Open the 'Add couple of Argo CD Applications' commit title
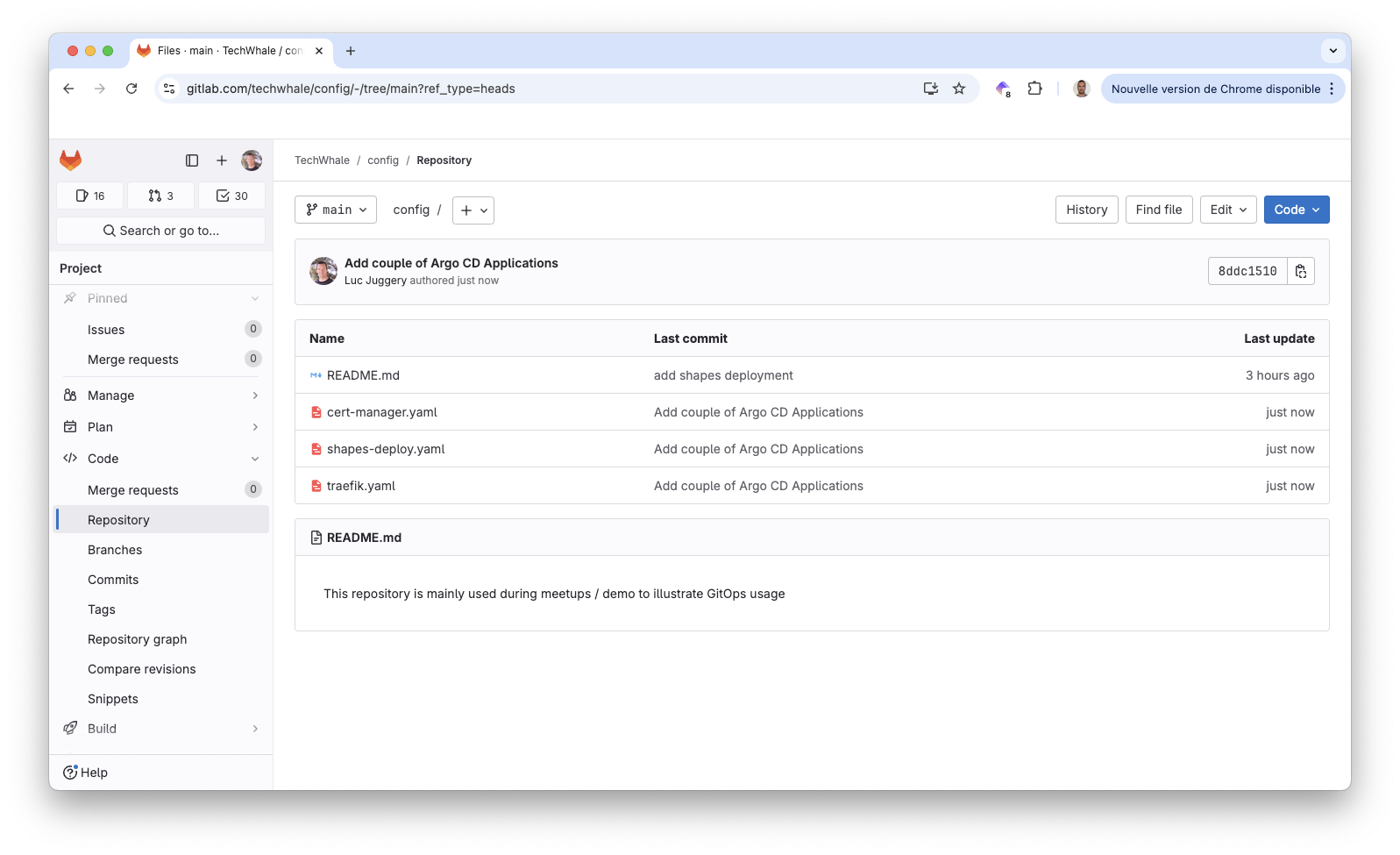This screenshot has width=1400, height=855. coord(451,263)
